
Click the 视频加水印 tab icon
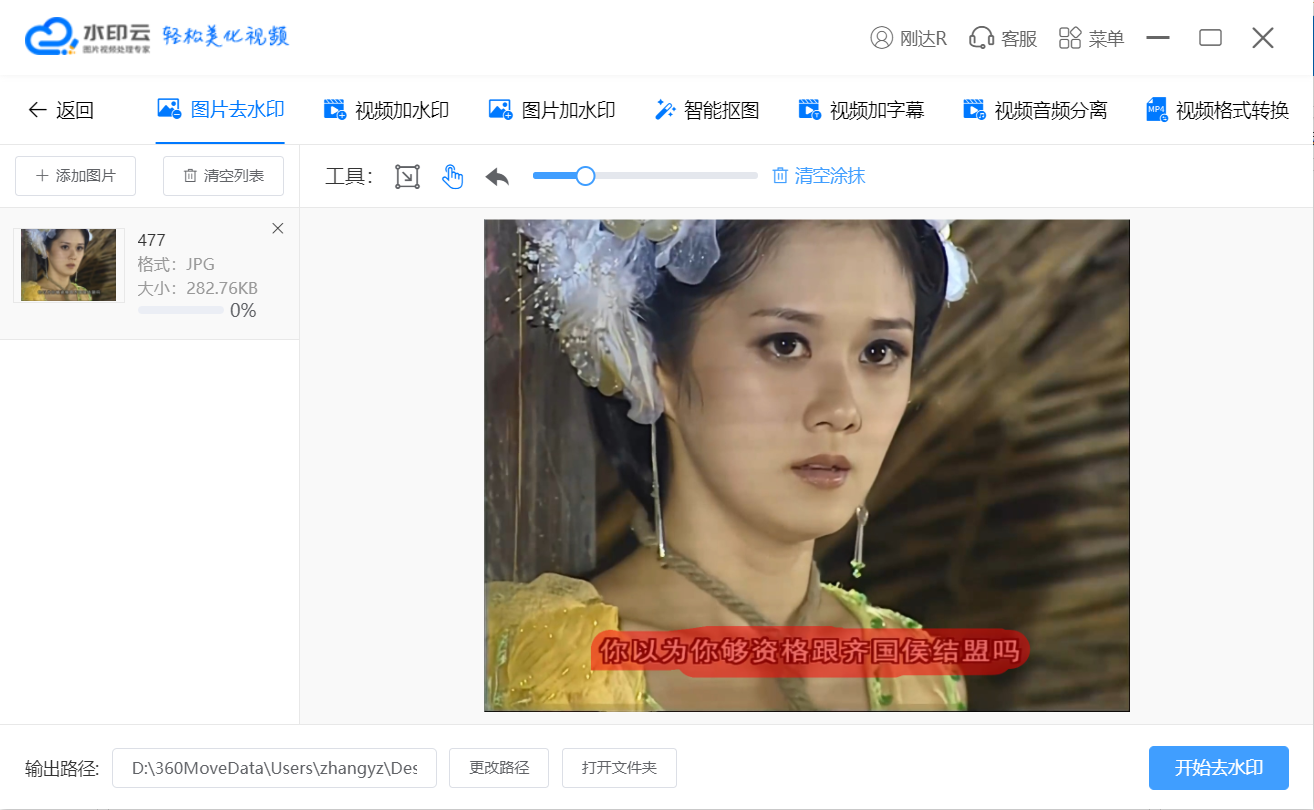point(335,110)
